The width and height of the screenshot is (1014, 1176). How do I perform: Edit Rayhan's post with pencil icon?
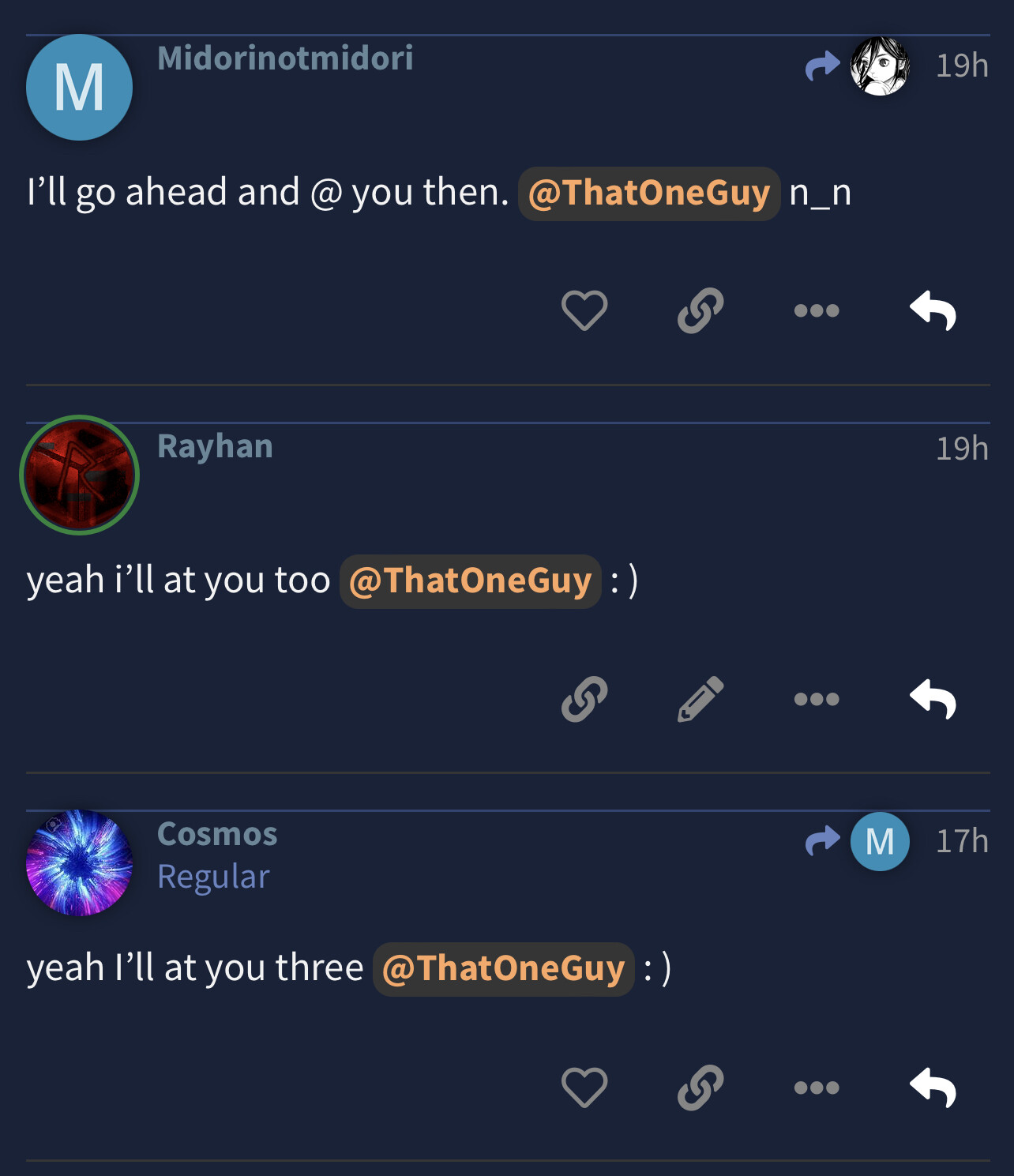click(x=700, y=699)
